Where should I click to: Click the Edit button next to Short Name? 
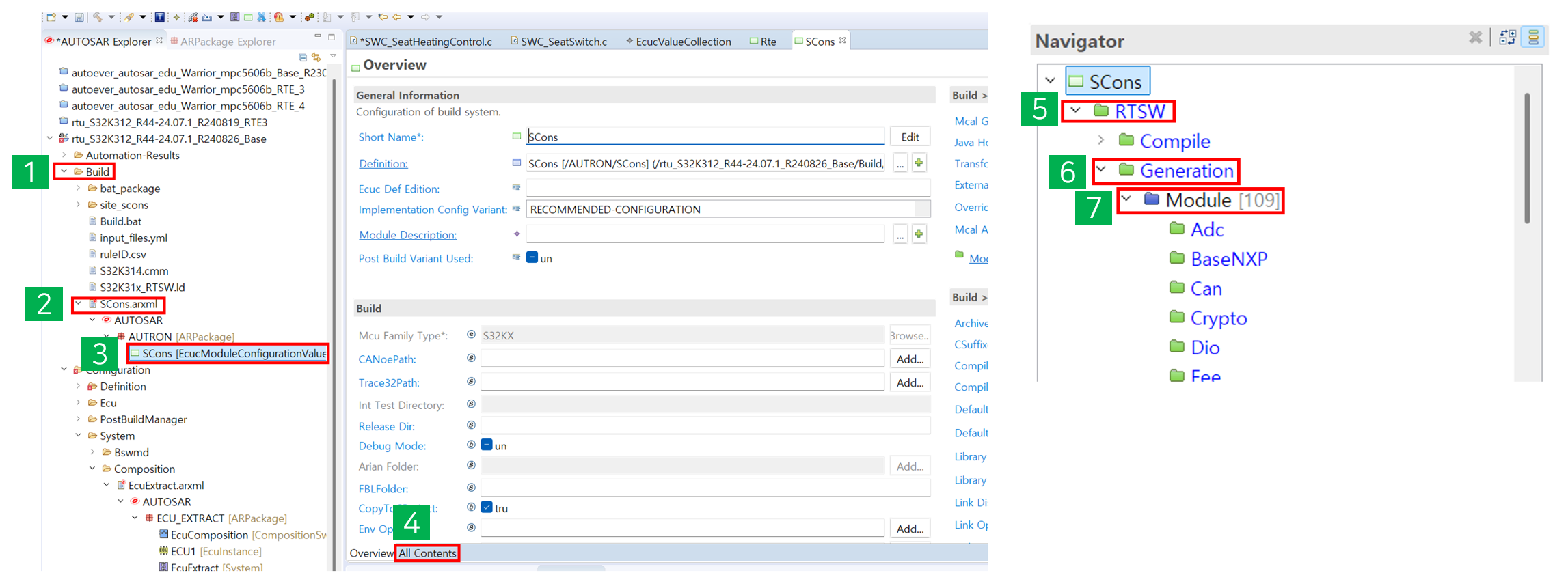[910, 137]
